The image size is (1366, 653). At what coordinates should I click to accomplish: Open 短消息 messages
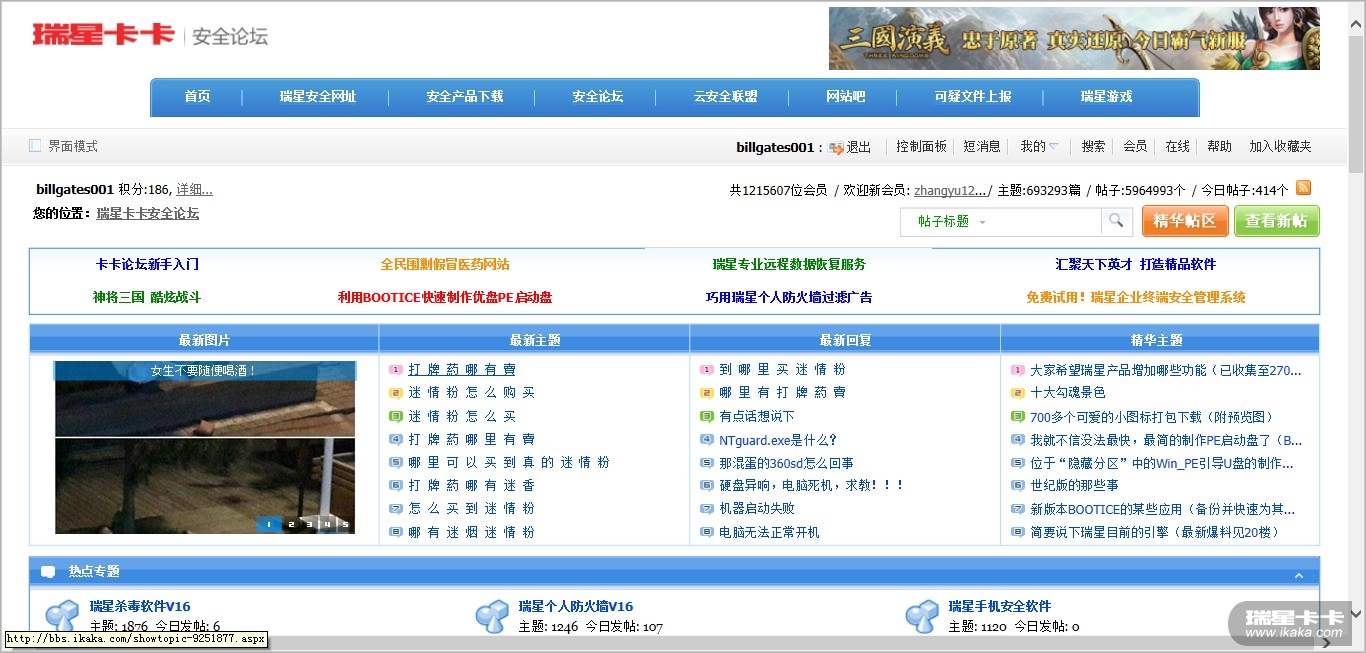pyautogui.click(x=982, y=147)
